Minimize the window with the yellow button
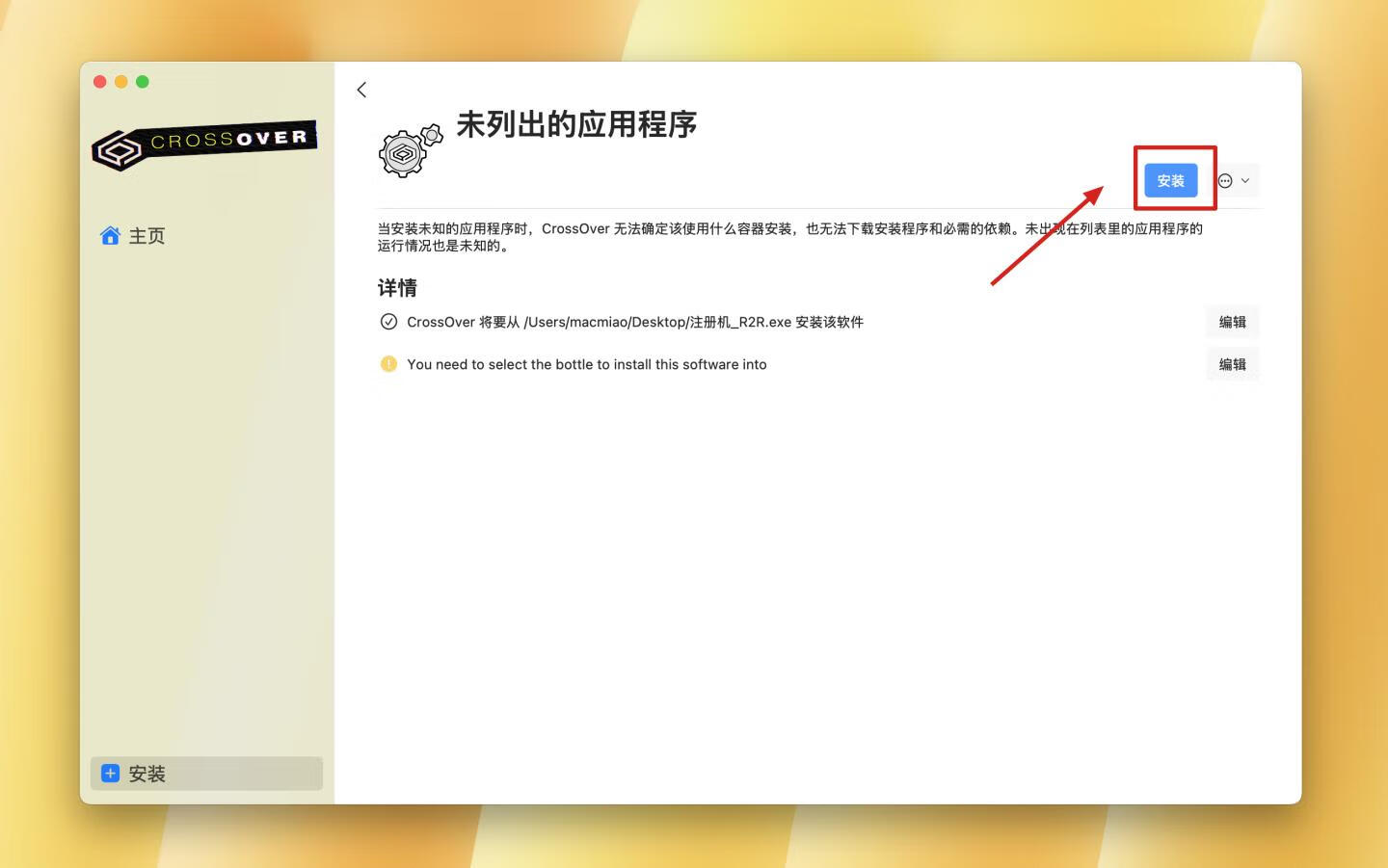Image resolution: width=1388 pixels, height=868 pixels. tap(121, 82)
